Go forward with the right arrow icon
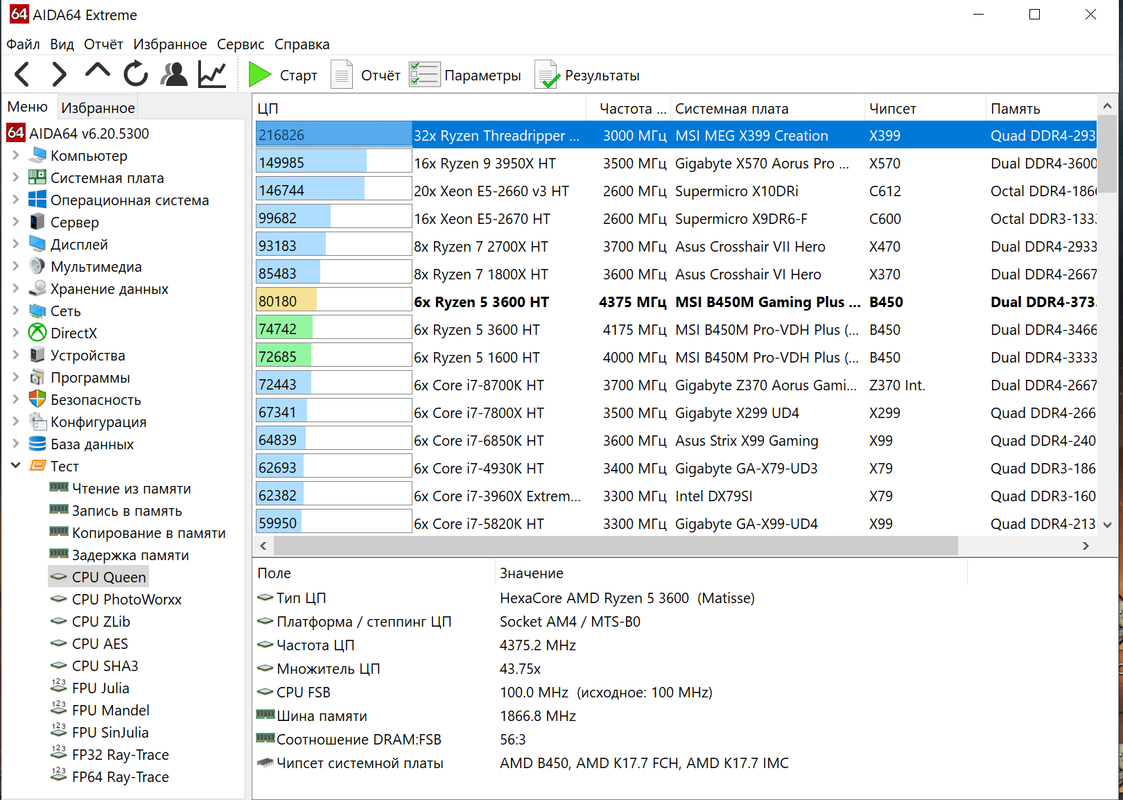This screenshot has width=1123, height=800. click(x=59, y=74)
